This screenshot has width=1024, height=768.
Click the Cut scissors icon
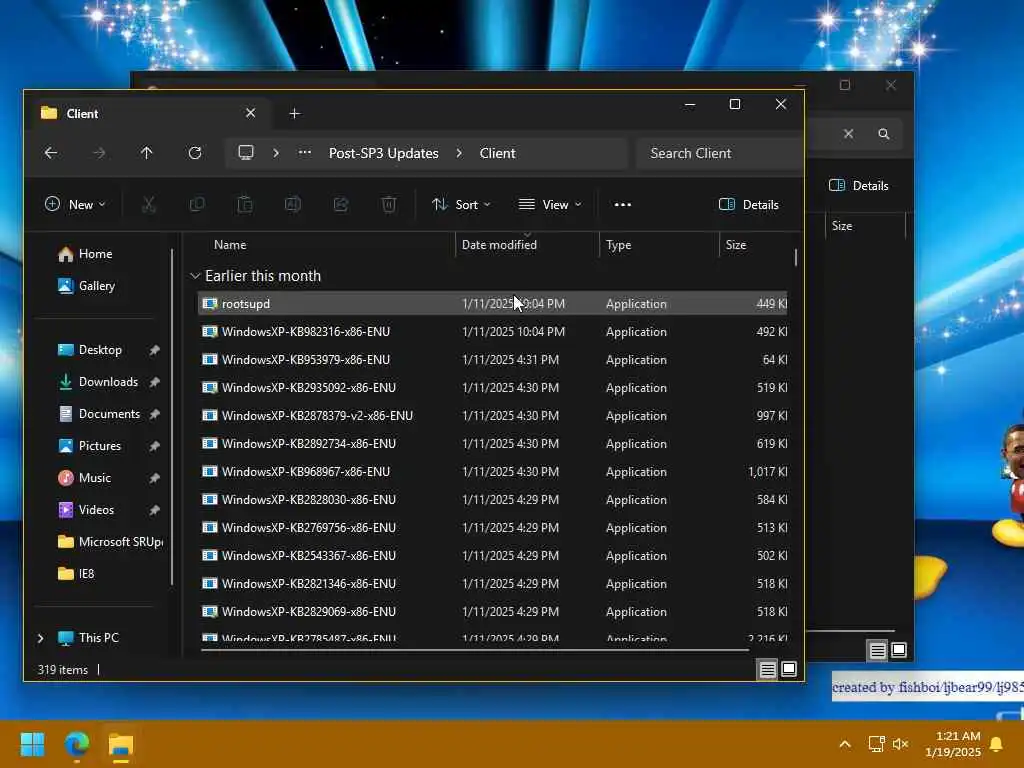pos(149,204)
